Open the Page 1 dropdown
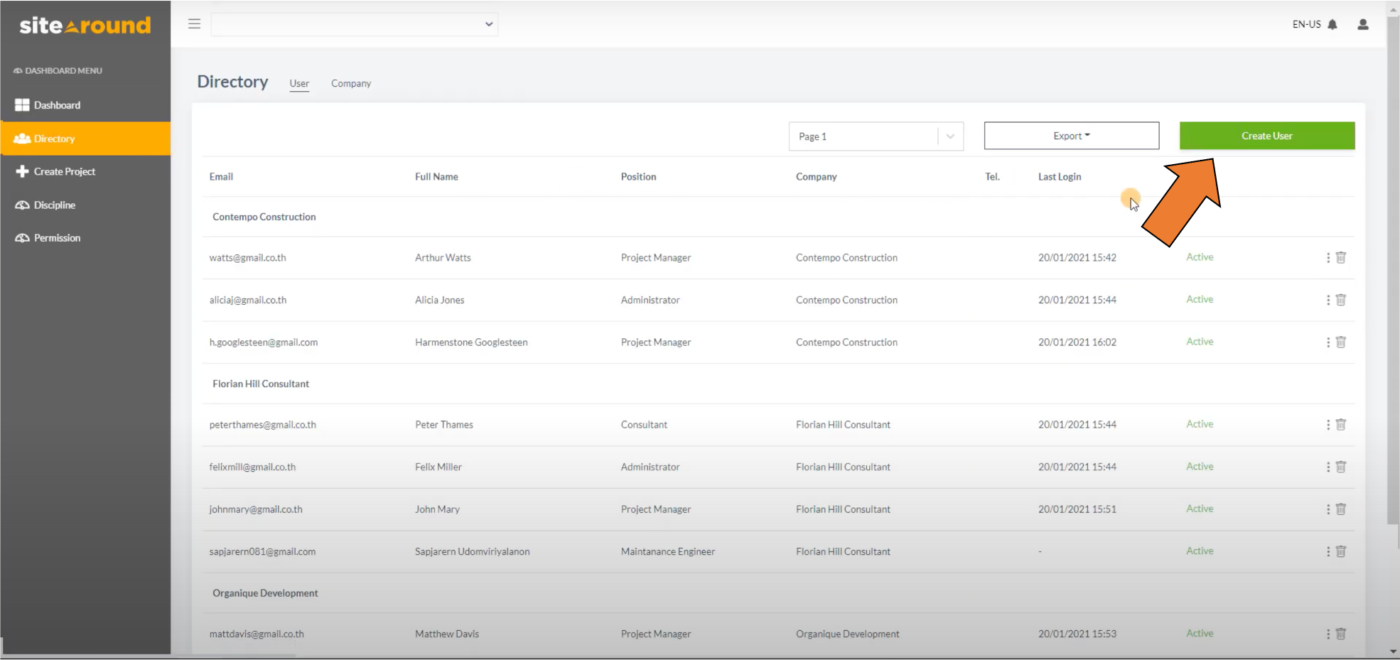The width and height of the screenshot is (1400, 660). pos(875,135)
